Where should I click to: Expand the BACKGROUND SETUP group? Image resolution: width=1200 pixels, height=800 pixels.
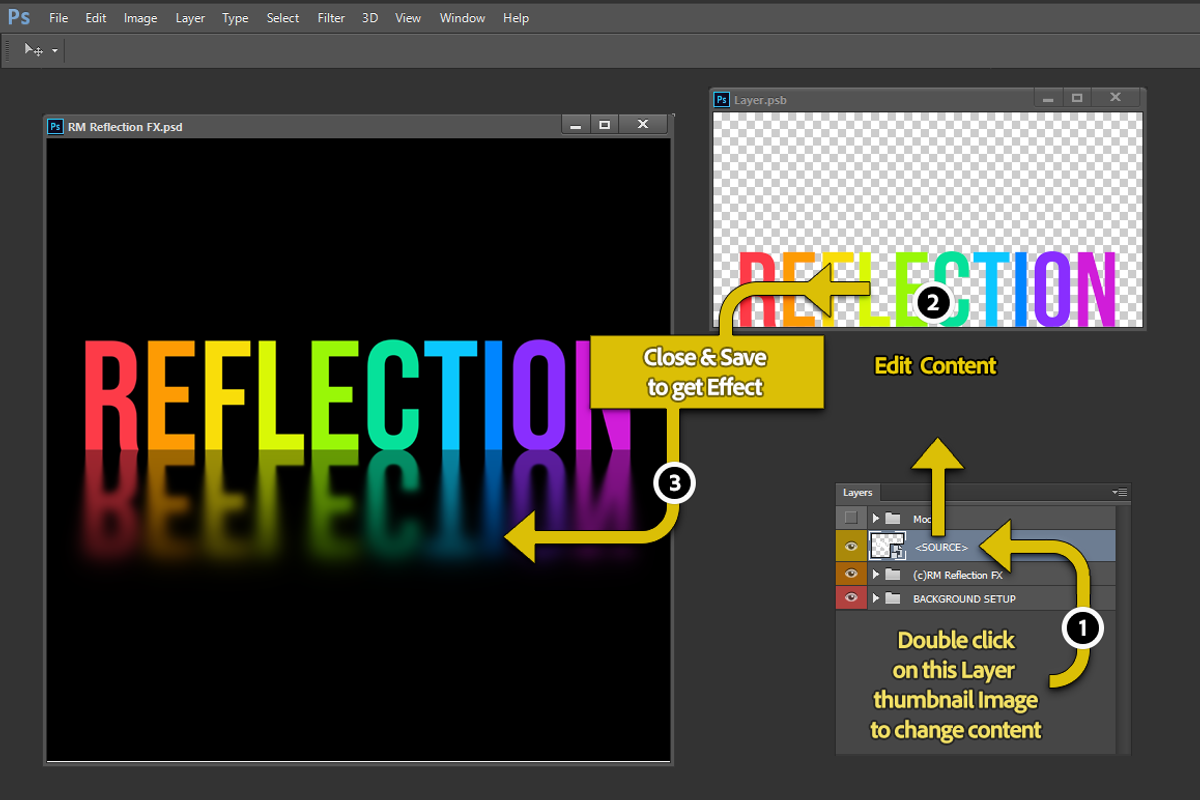point(876,598)
